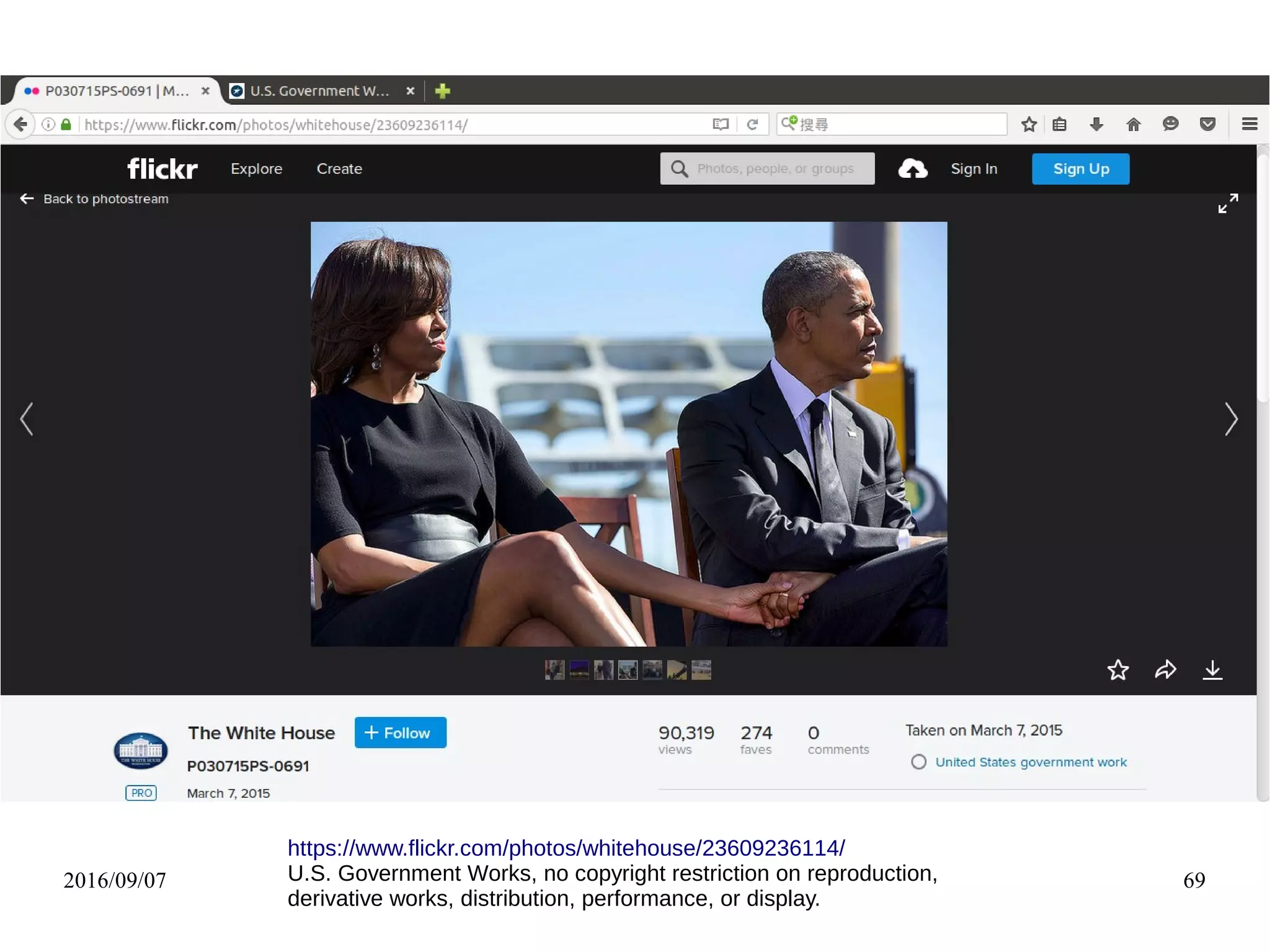Share the photo using arrow icon
This screenshot has width=1270, height=952.
click(x=1165, y=670)
